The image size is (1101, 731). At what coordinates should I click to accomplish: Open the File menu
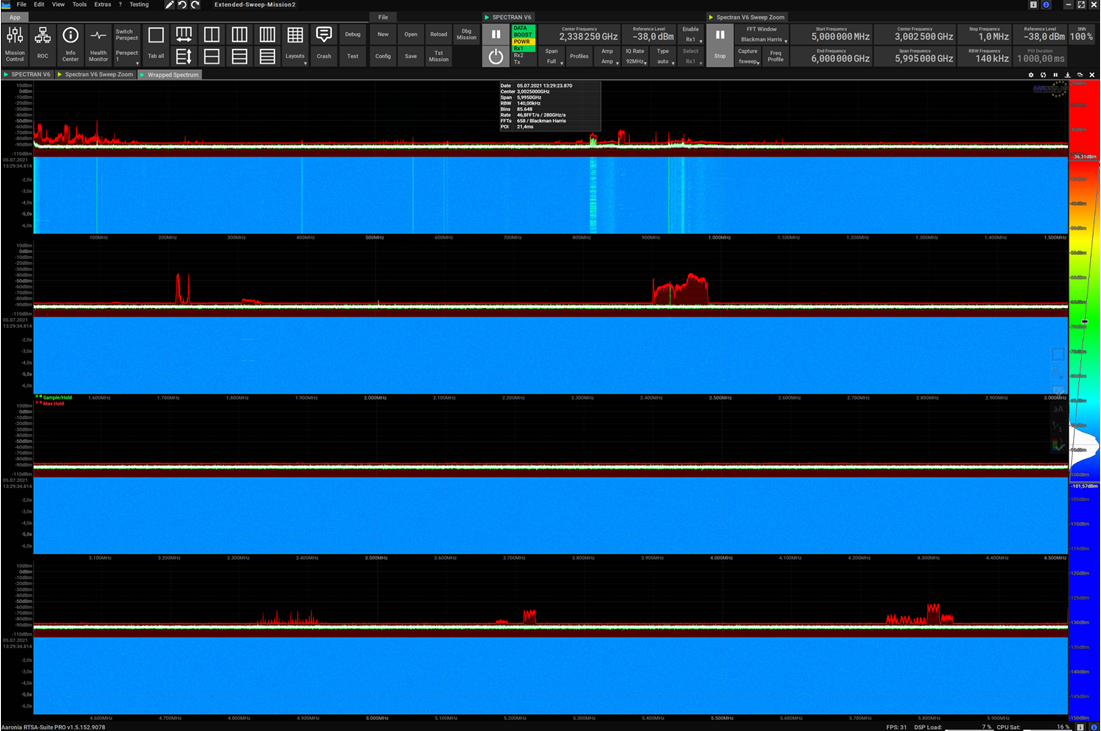21,4
